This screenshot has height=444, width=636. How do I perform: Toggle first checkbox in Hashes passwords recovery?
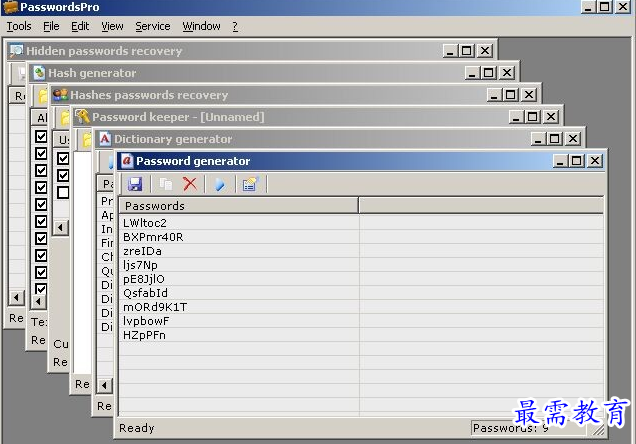63,158
